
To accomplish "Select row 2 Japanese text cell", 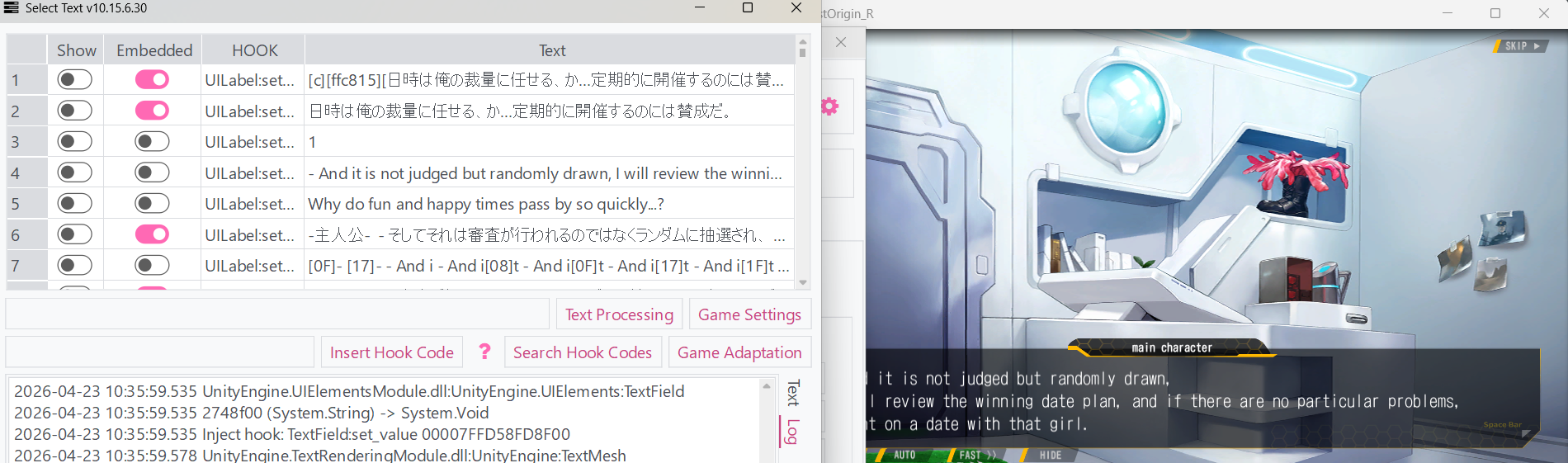I will tap(550, 111).
